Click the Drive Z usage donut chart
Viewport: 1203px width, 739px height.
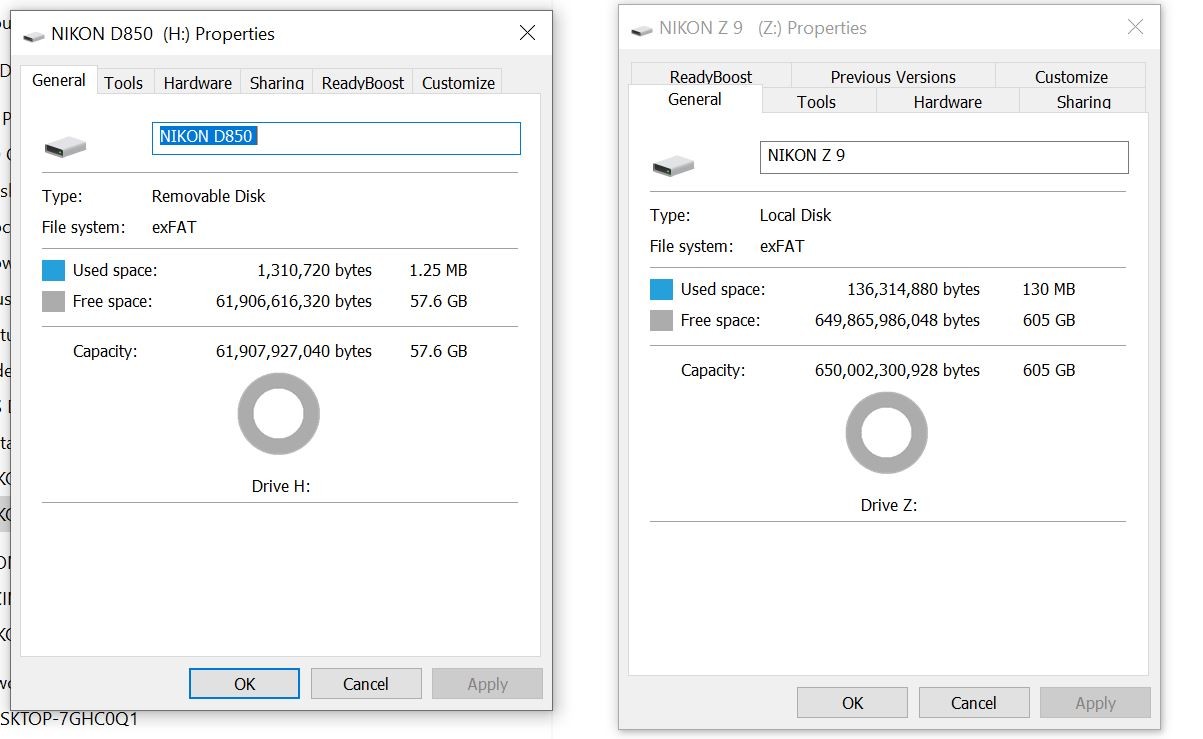pos(886,433)
